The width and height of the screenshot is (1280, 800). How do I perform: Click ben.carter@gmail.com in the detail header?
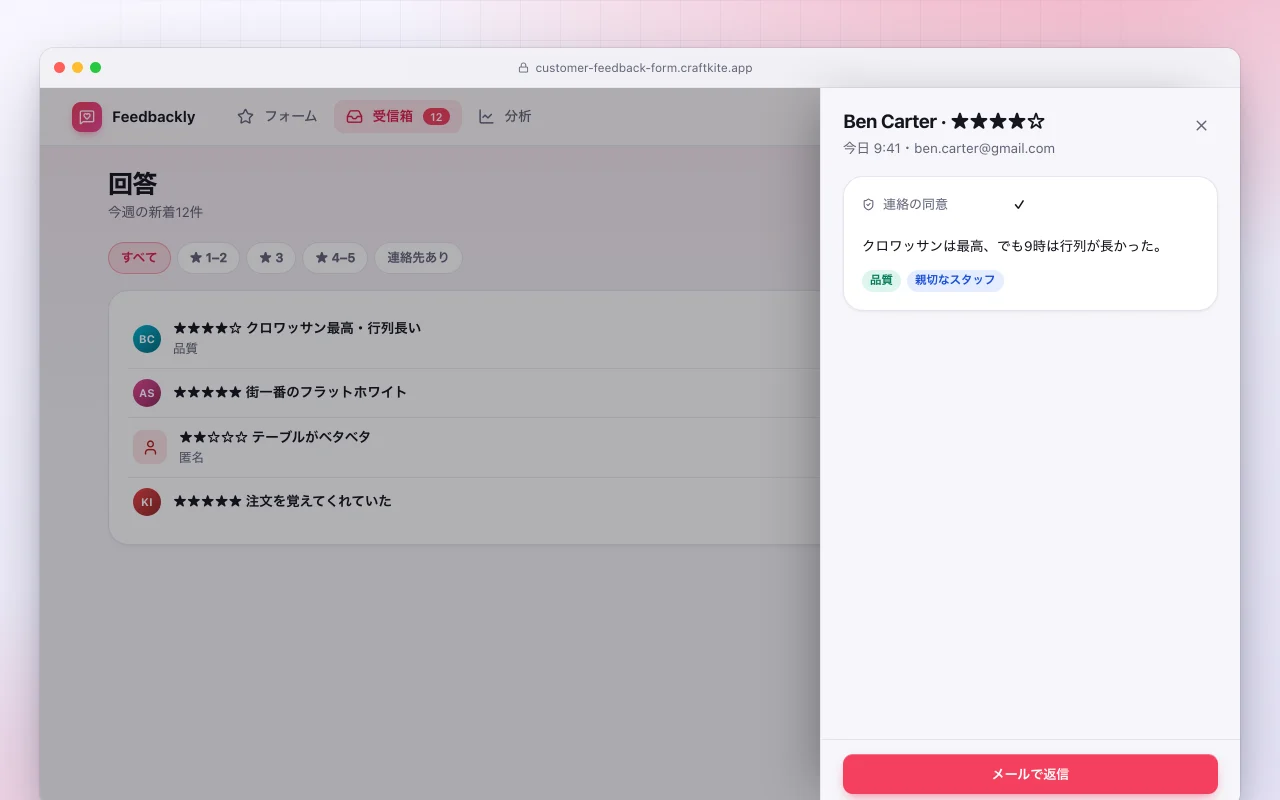[984, 148]
